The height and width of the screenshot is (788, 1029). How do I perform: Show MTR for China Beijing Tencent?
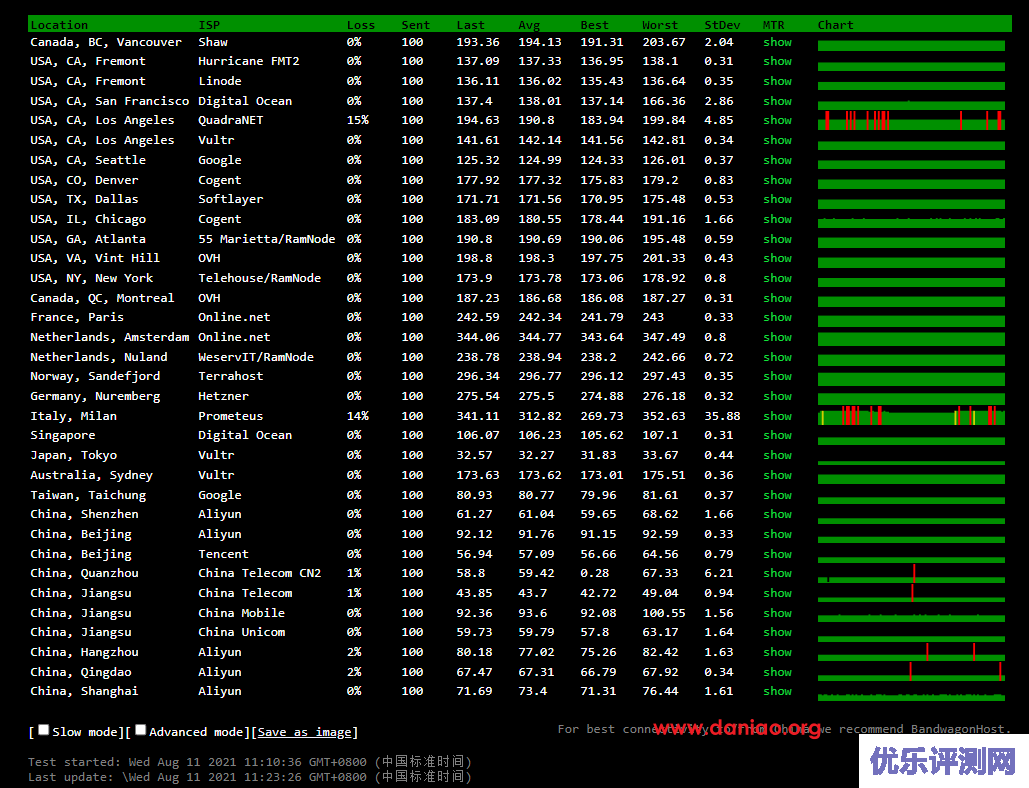pos(778,554)
